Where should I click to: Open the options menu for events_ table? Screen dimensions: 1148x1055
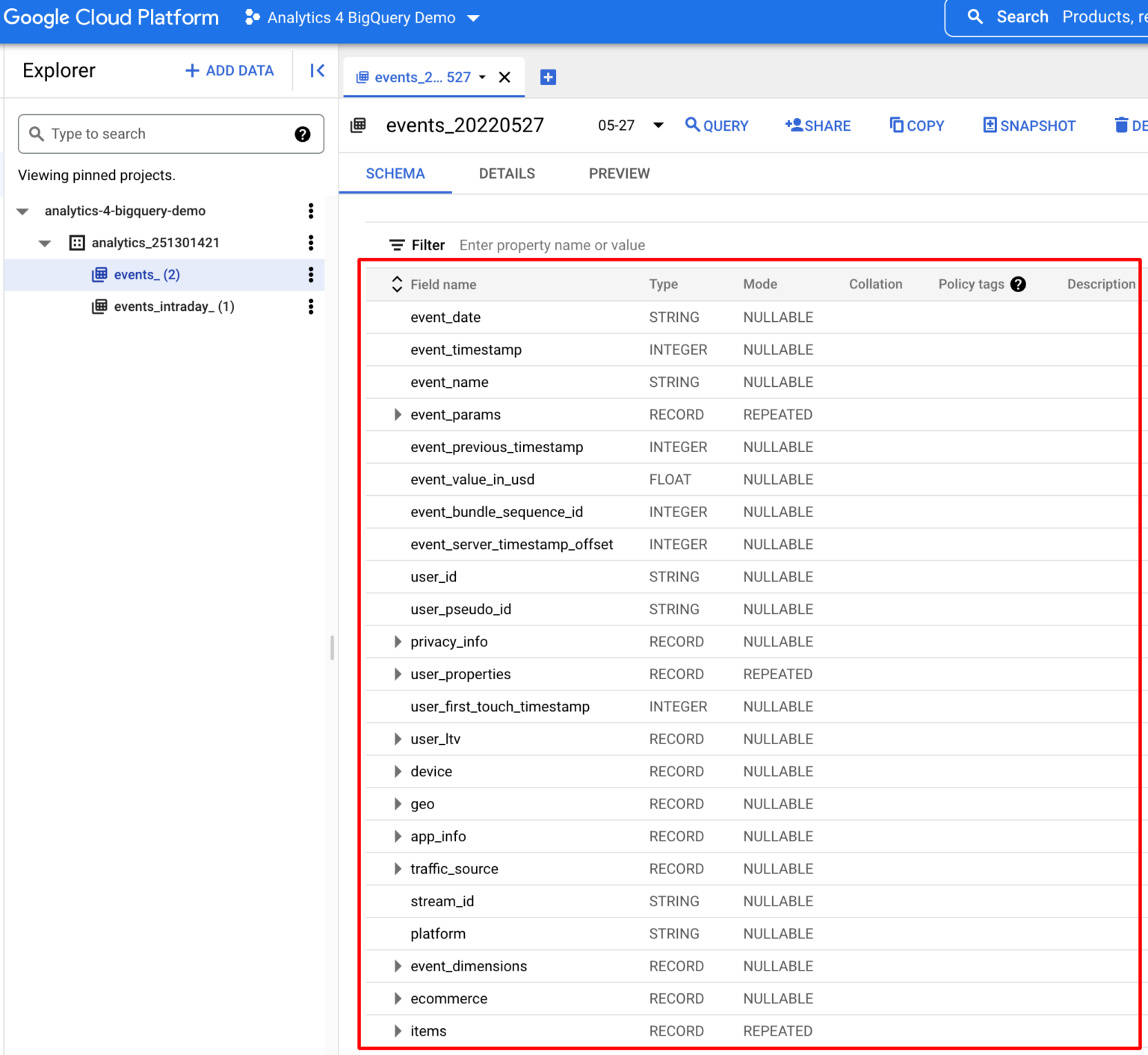(311, 274)
